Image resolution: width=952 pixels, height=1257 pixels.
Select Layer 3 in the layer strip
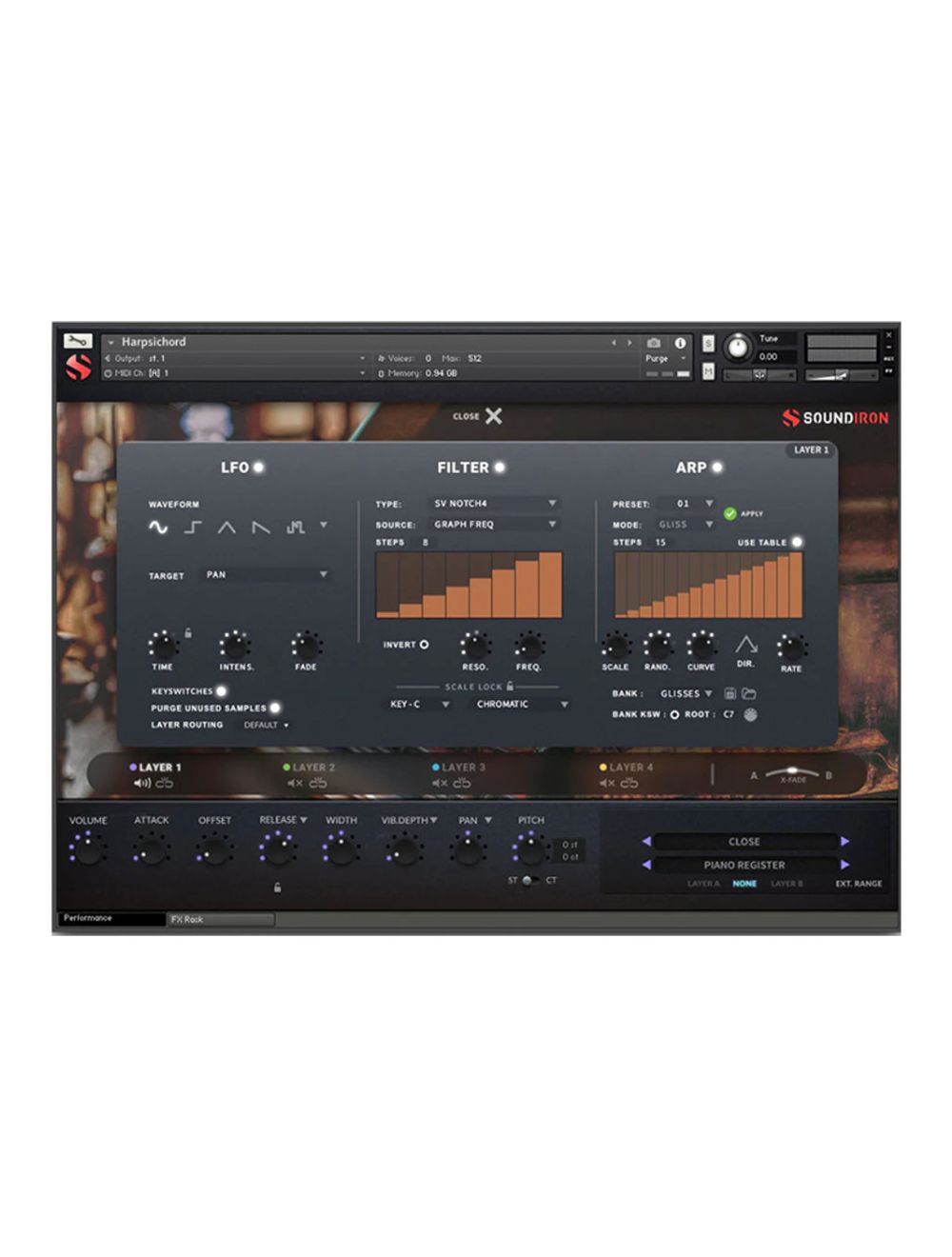462,766
